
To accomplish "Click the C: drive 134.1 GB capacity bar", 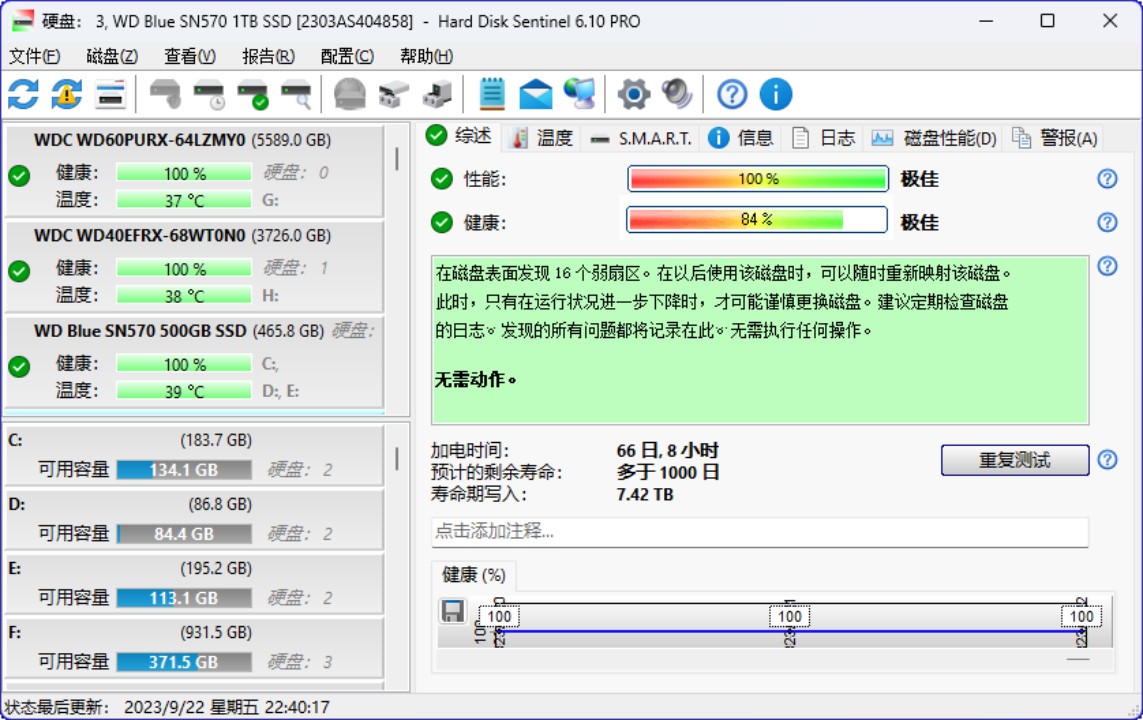I will click(184, 470).
